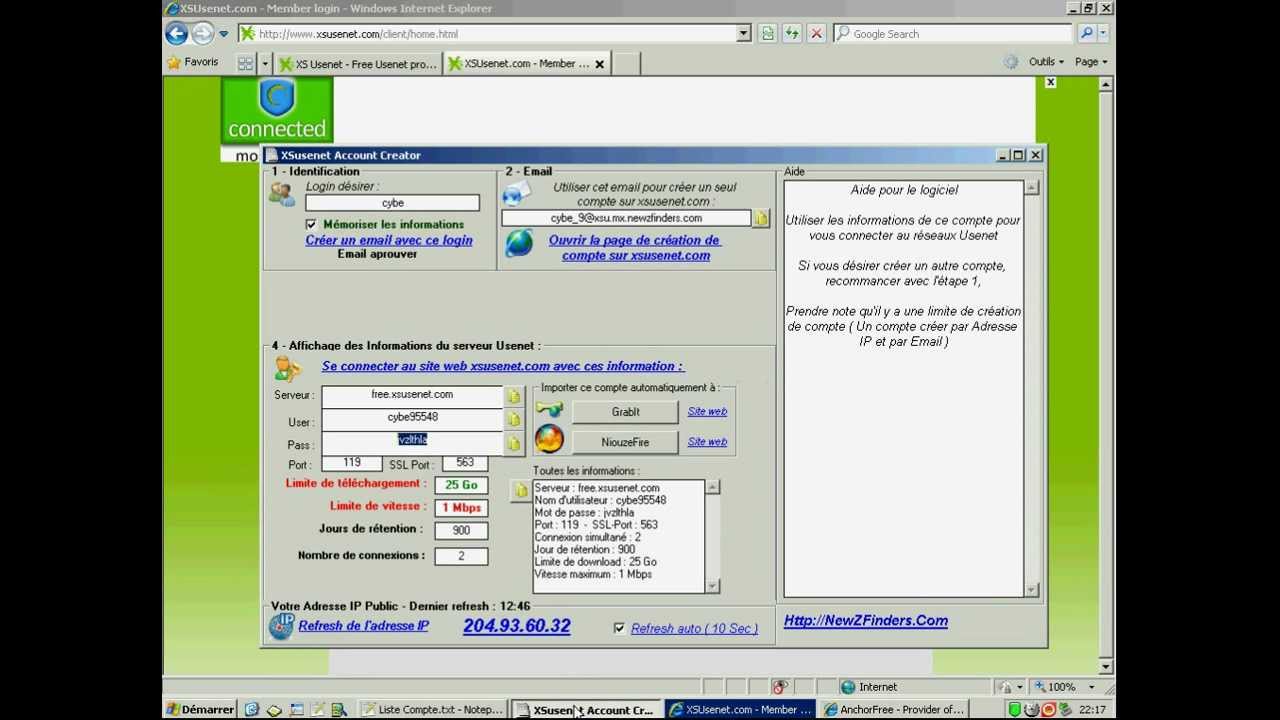The image size is (1280, 720).
Task: Click the user key icon beside Se connecter link
Action: (x=288, y=368)
